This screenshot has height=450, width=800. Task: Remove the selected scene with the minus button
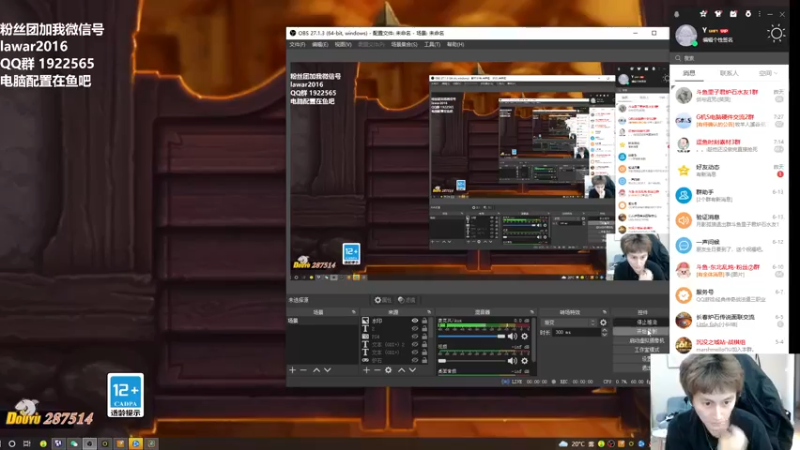point(304,370)
